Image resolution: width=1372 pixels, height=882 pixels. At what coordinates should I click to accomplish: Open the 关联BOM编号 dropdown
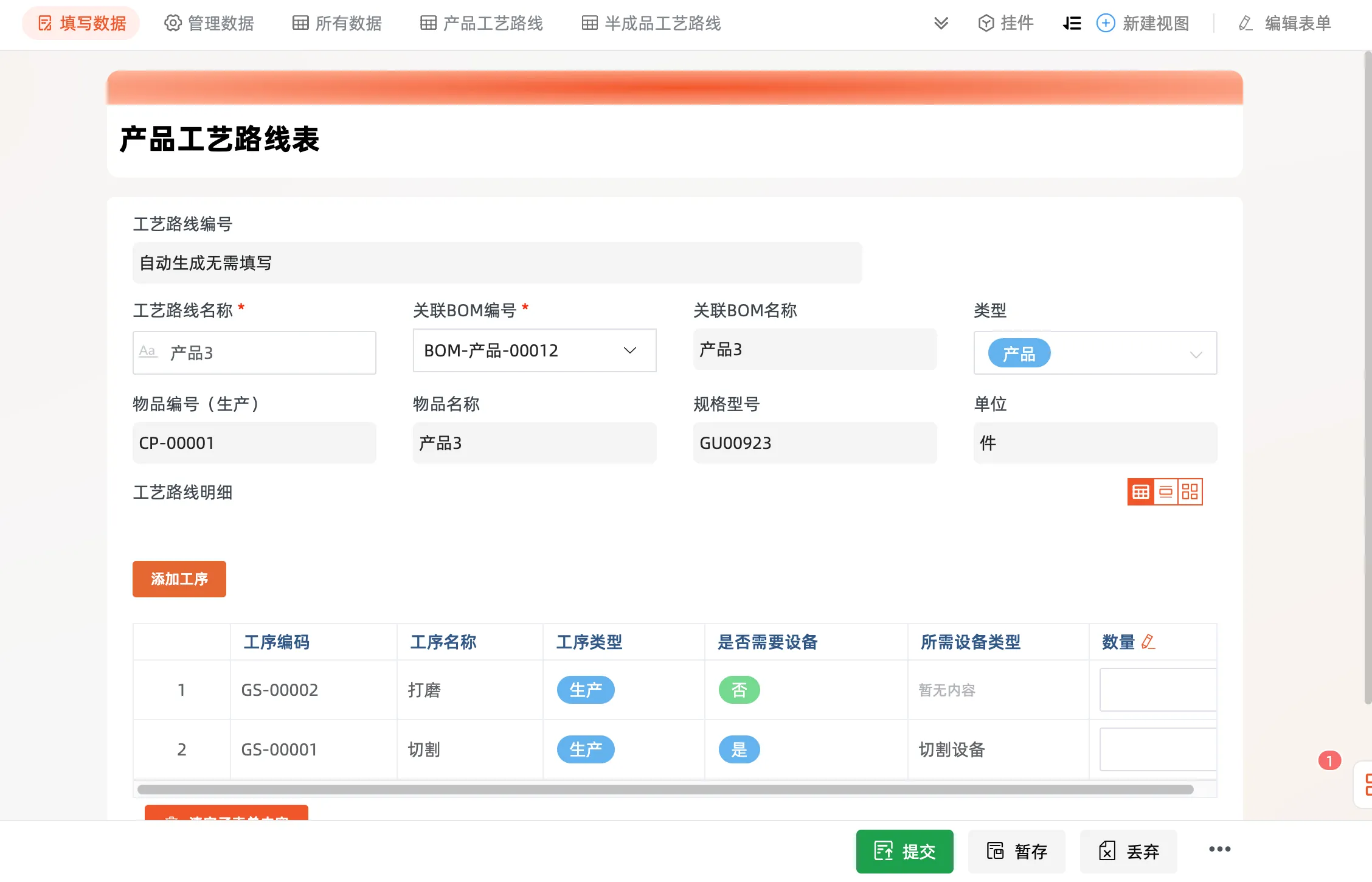tap(534, 350)
